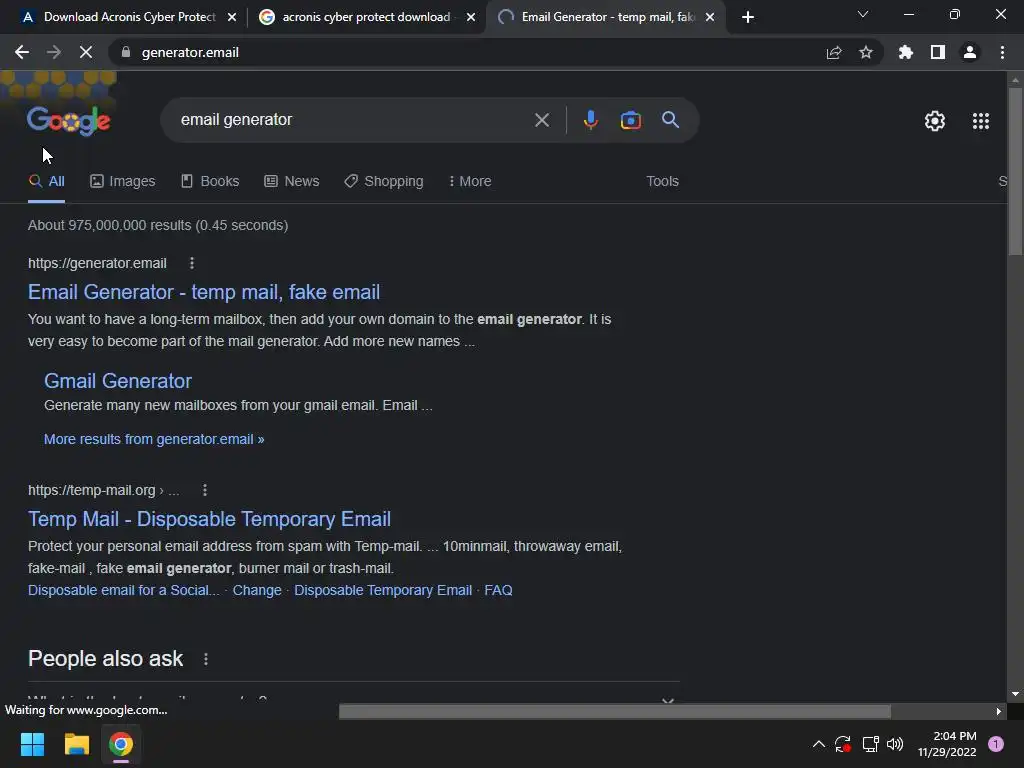Screen dimensions: 1024x768
Task: Open the search Tools options
Action: tap(662, 182)
